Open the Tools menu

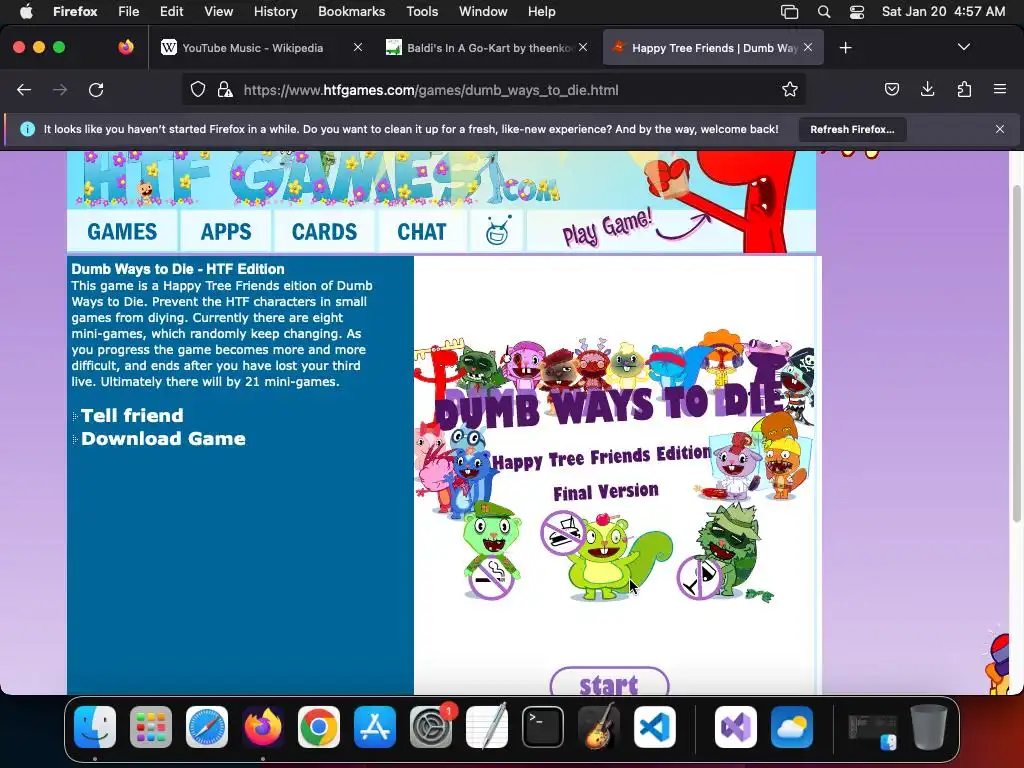pos(422,12)
